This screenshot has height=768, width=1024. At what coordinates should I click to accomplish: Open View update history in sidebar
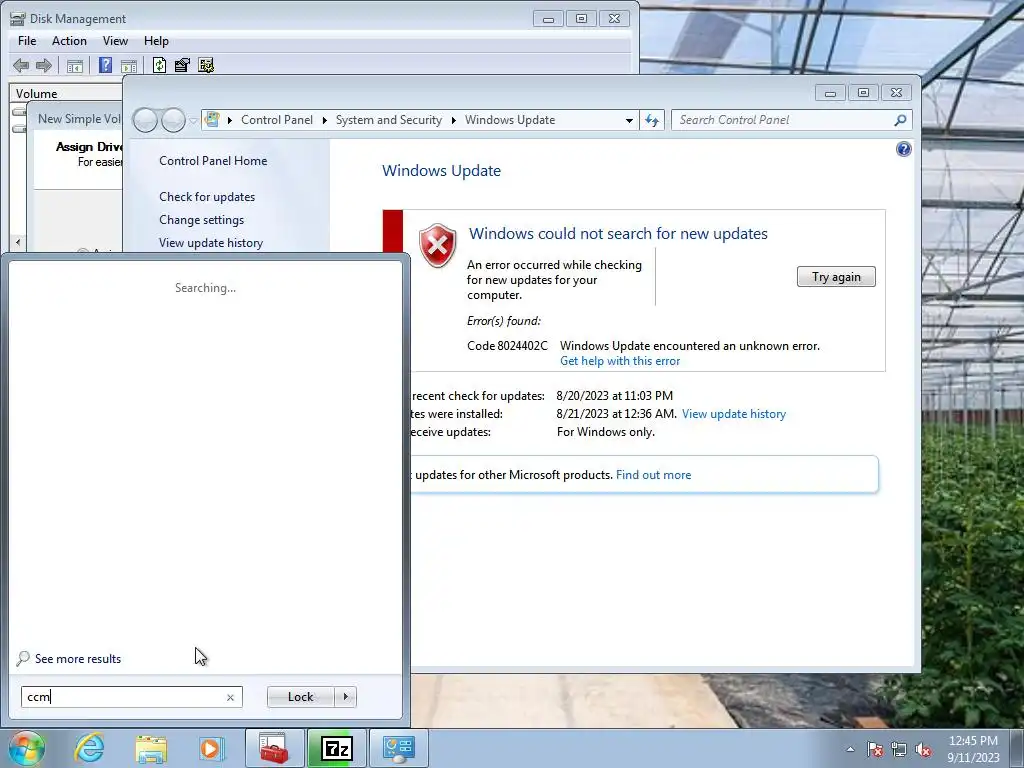tap(211, 243)
